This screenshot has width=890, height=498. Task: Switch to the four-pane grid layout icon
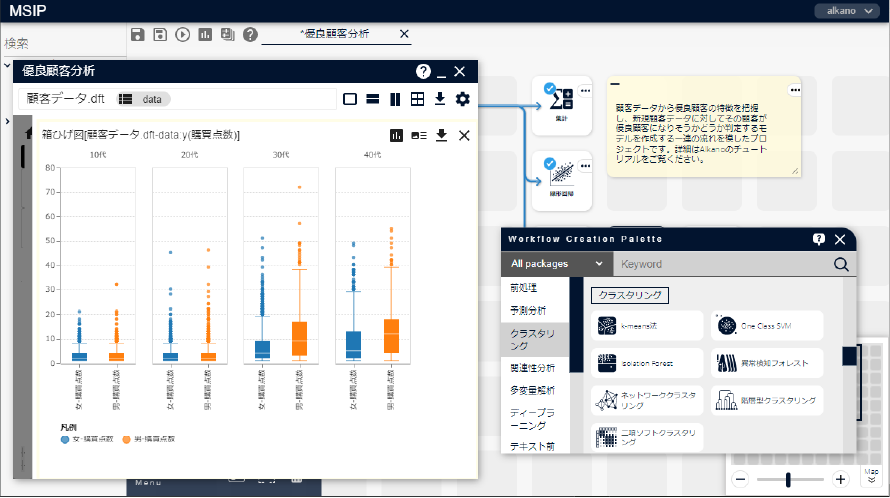[417, 99]
